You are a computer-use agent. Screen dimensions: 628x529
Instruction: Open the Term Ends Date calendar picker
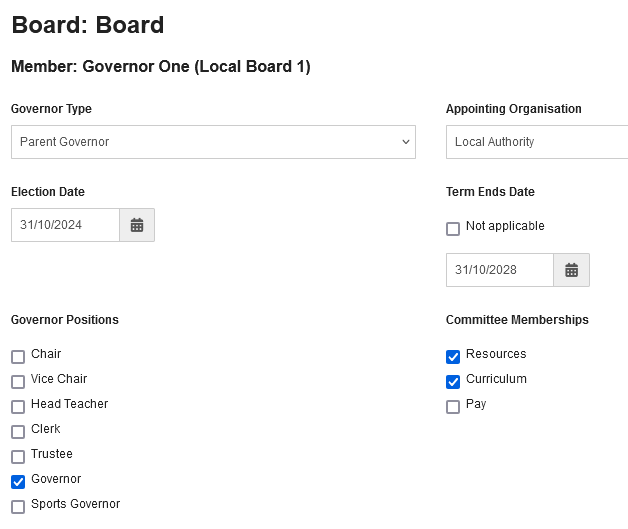pyautogui.click(x=571, y=270)
